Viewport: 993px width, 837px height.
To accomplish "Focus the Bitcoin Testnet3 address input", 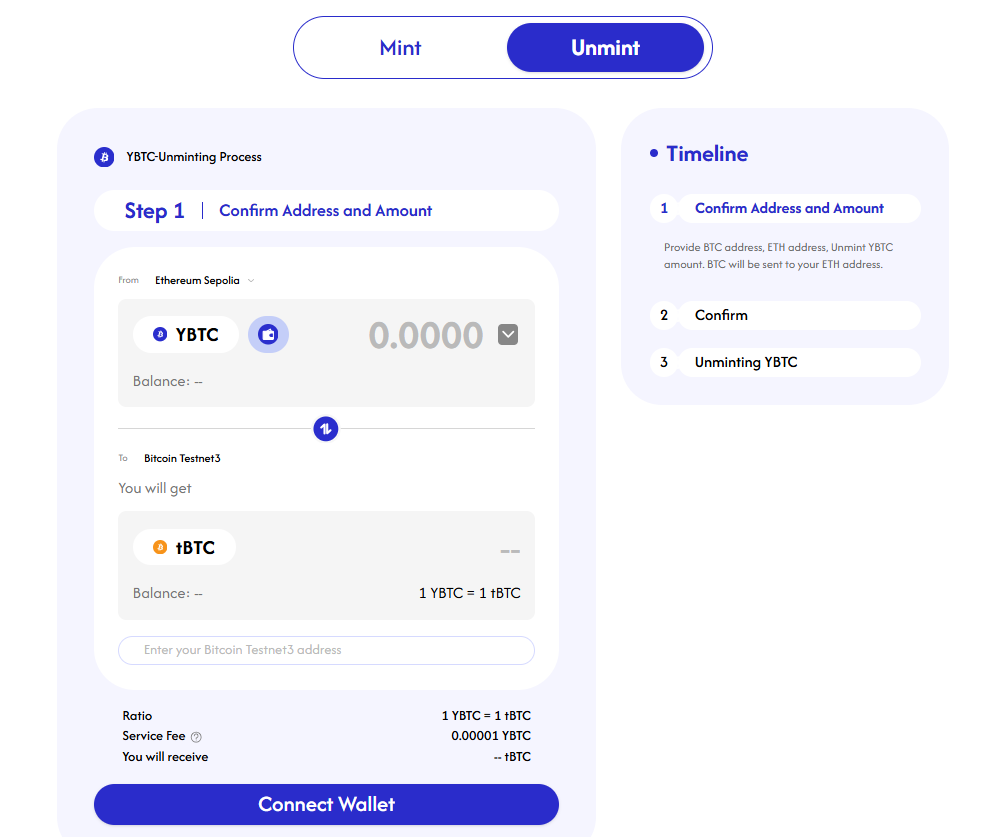I will coord(326,650).
